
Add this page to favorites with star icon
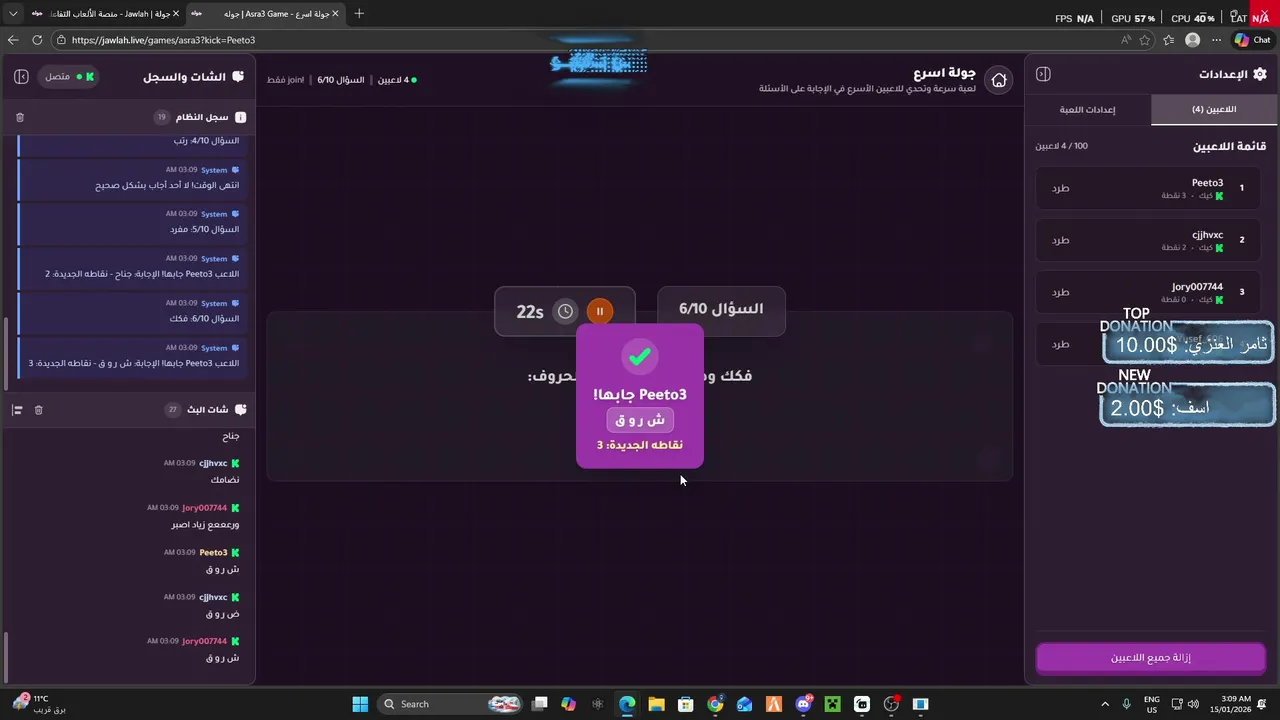point(1145,40)
